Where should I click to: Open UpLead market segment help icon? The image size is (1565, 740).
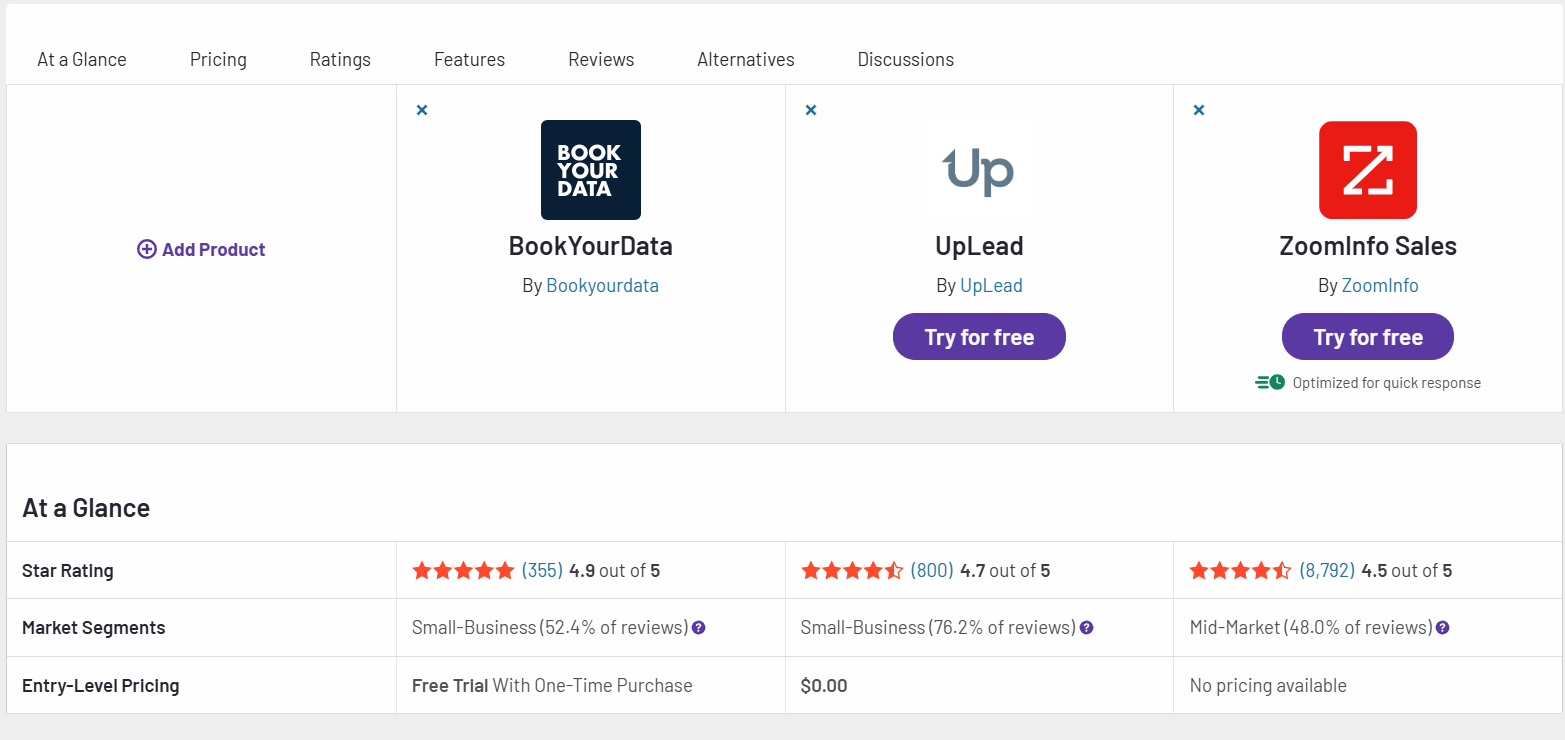pyautogui.click(x=1087, y=628)
